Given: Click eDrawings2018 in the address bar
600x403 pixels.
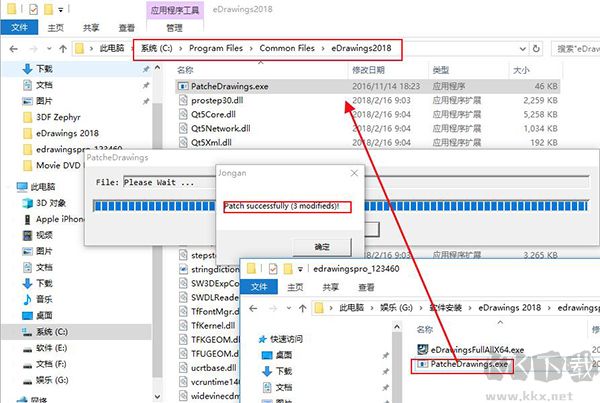Looking at the screenshot, I should (361, 48).
